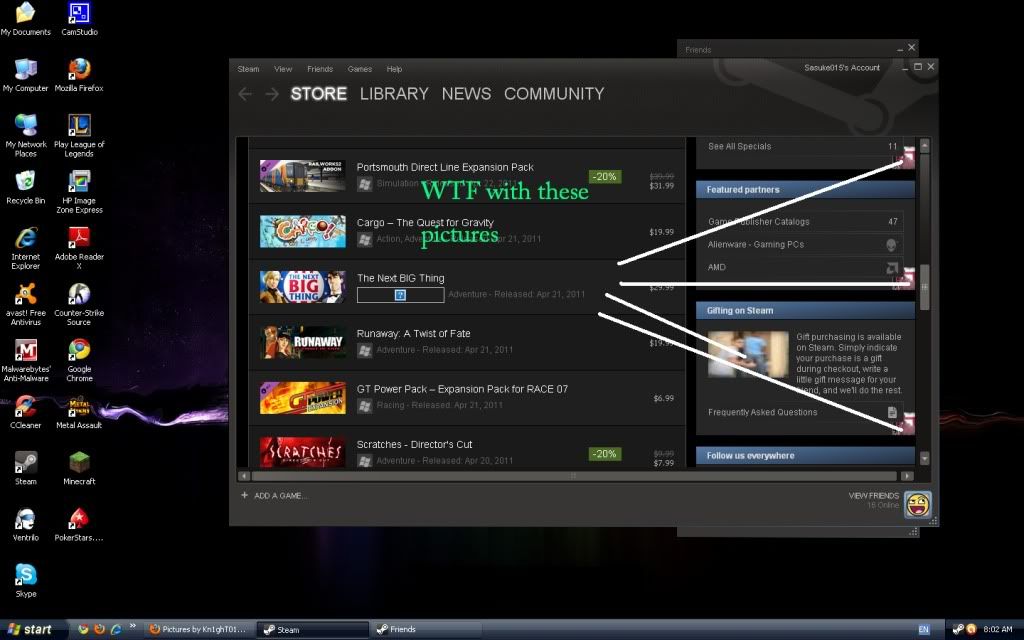The width and height of the screenshot is (1024, 640).
Task: Switch to the NEWS tab
Action: point(466,94)
